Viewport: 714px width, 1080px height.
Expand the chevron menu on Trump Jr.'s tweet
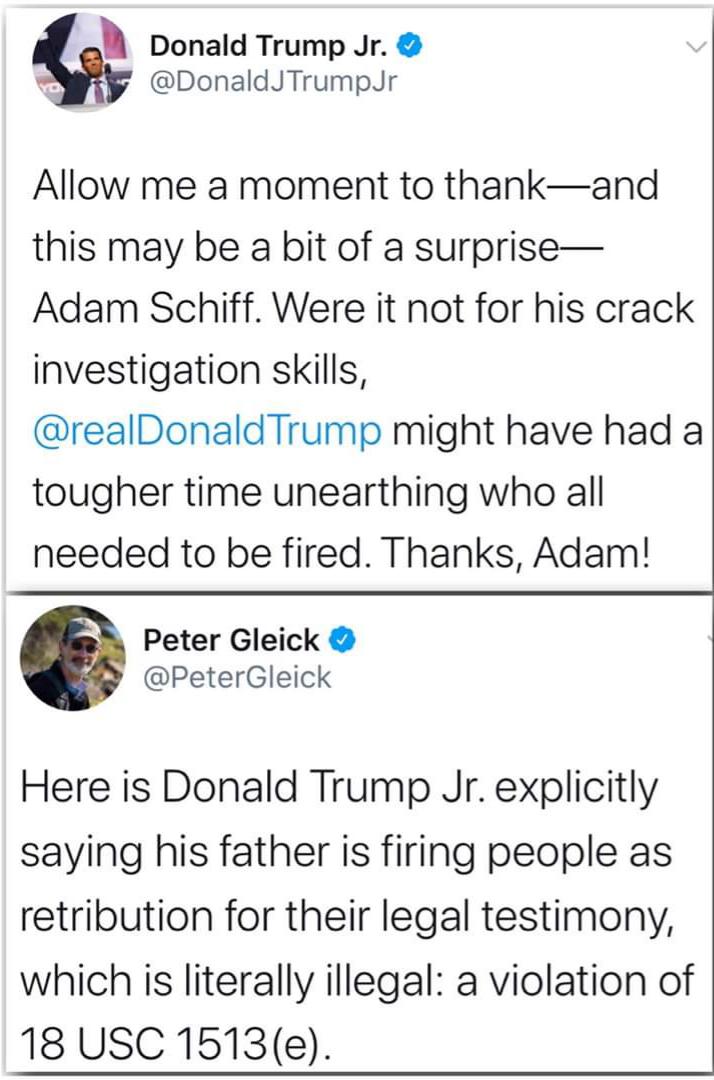[696, 48]
